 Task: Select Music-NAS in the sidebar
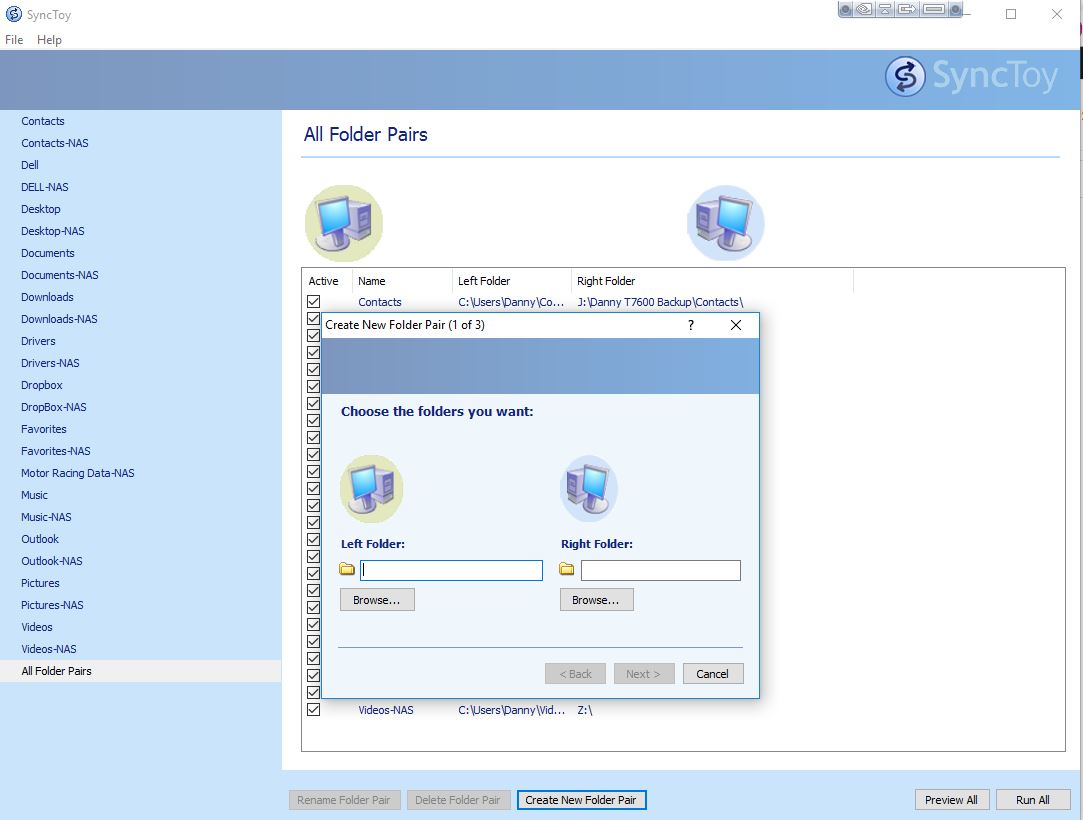(46, 517)
